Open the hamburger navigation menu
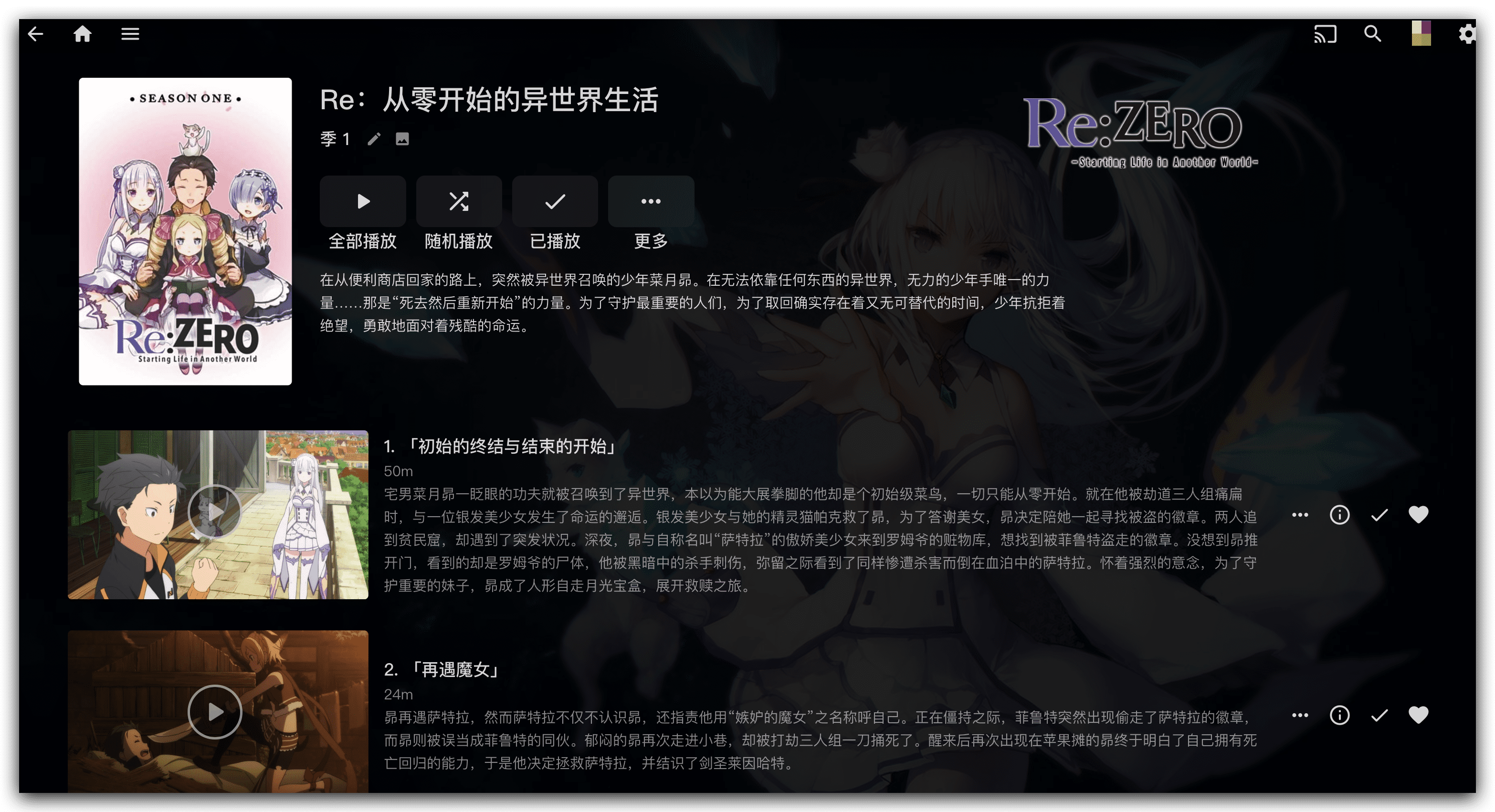The height and width of the screenshot is (812, 1495). point(130,34)
